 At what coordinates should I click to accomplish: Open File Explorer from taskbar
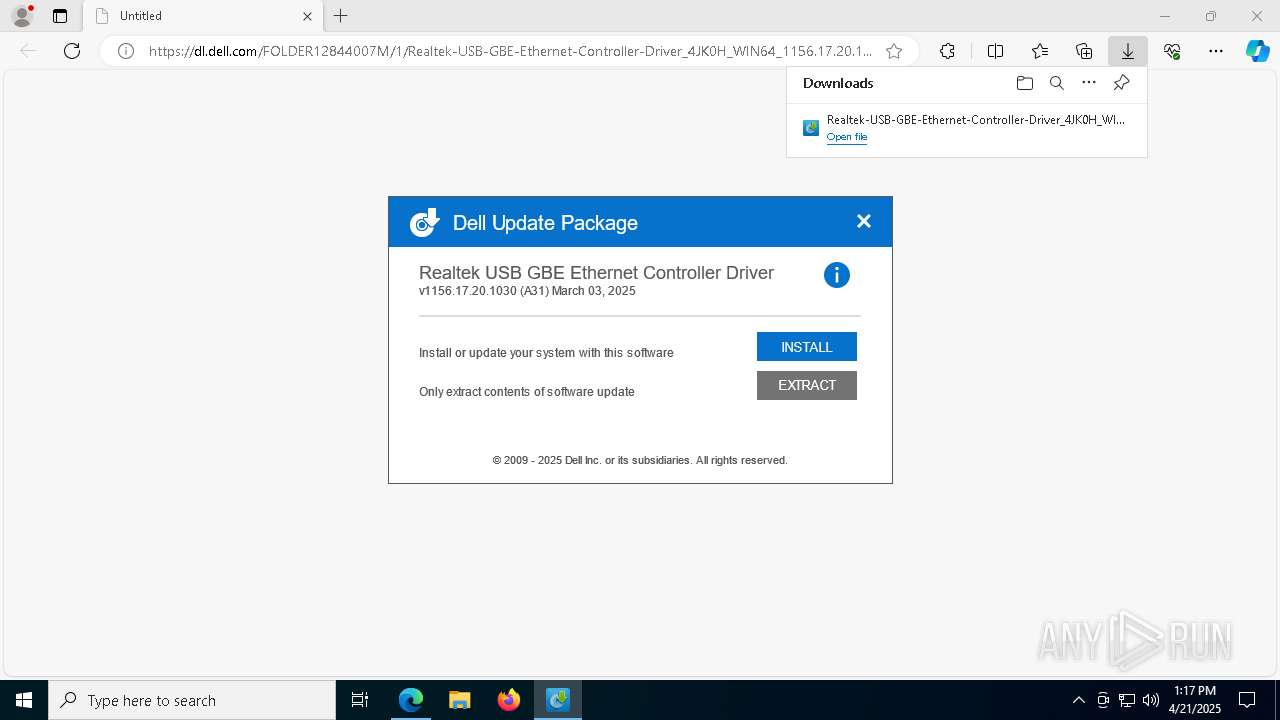coord(460,700)
